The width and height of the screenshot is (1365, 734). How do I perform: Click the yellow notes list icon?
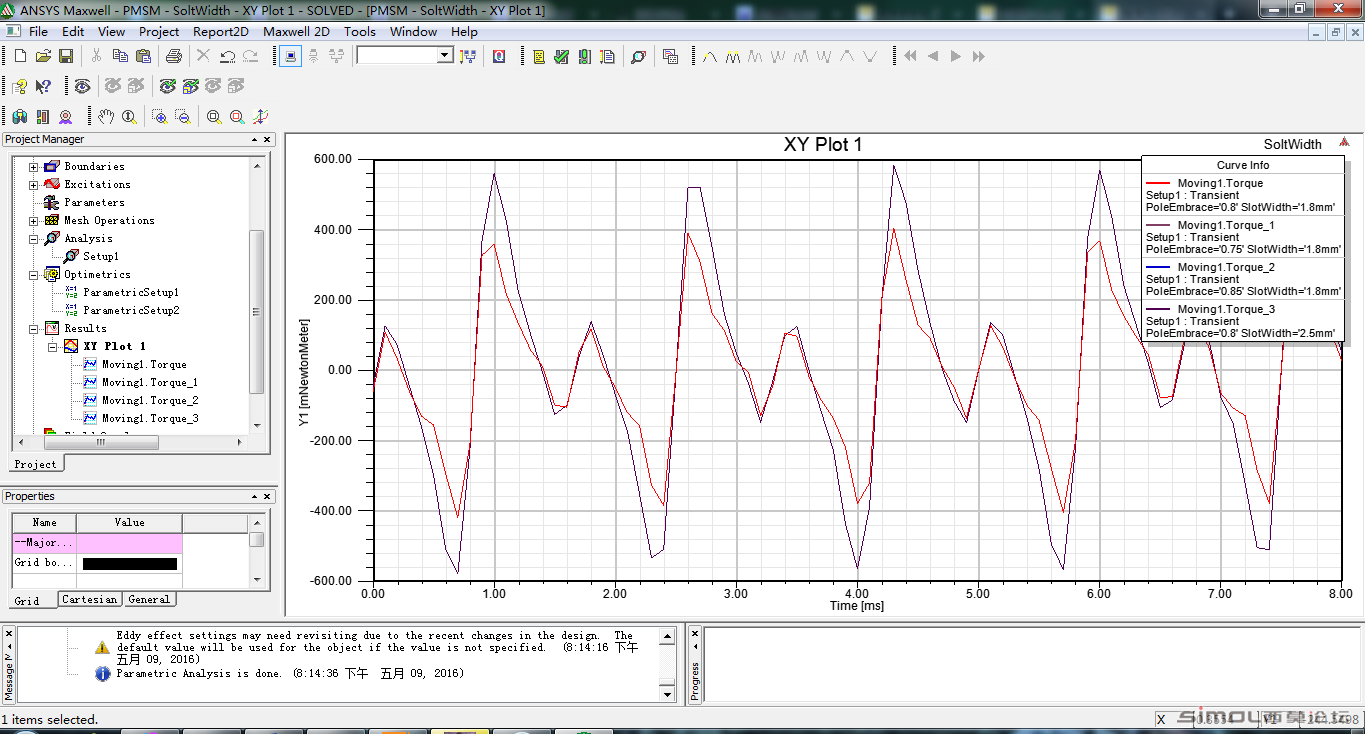coord(538,56)
